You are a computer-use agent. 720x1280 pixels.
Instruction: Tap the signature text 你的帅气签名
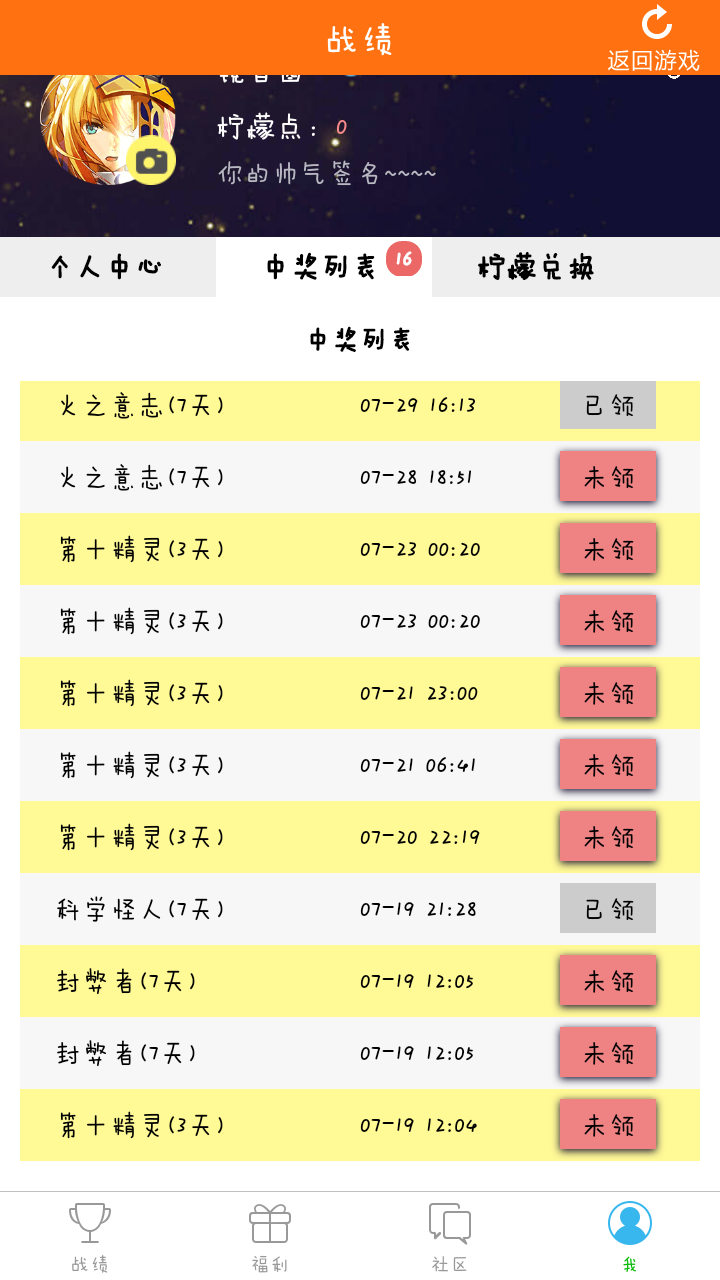pyautogui.click(x=328, y=174)
